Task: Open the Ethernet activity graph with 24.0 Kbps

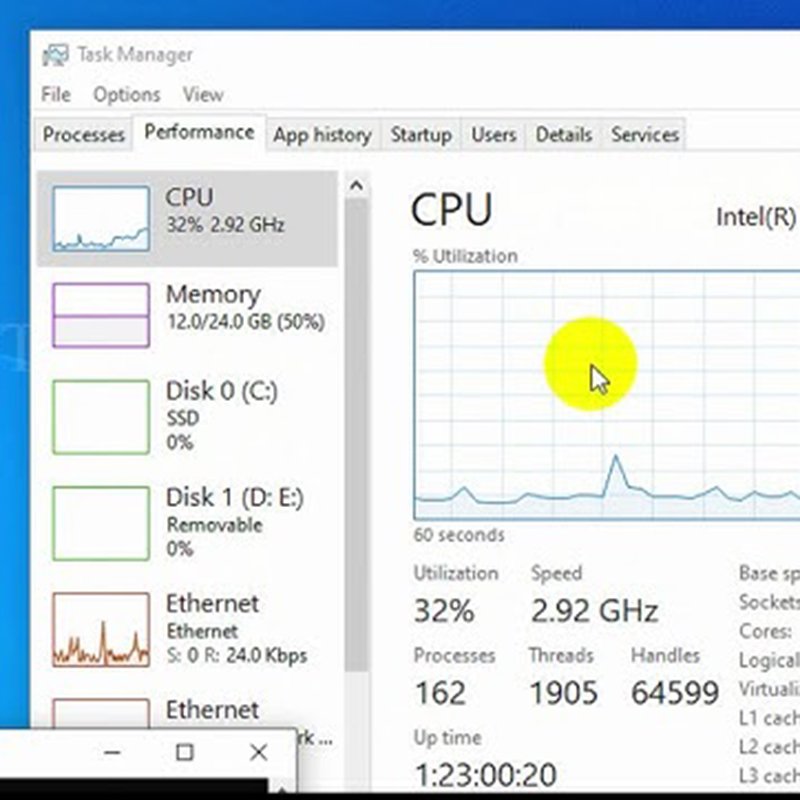Action: (x=100, y=630)
